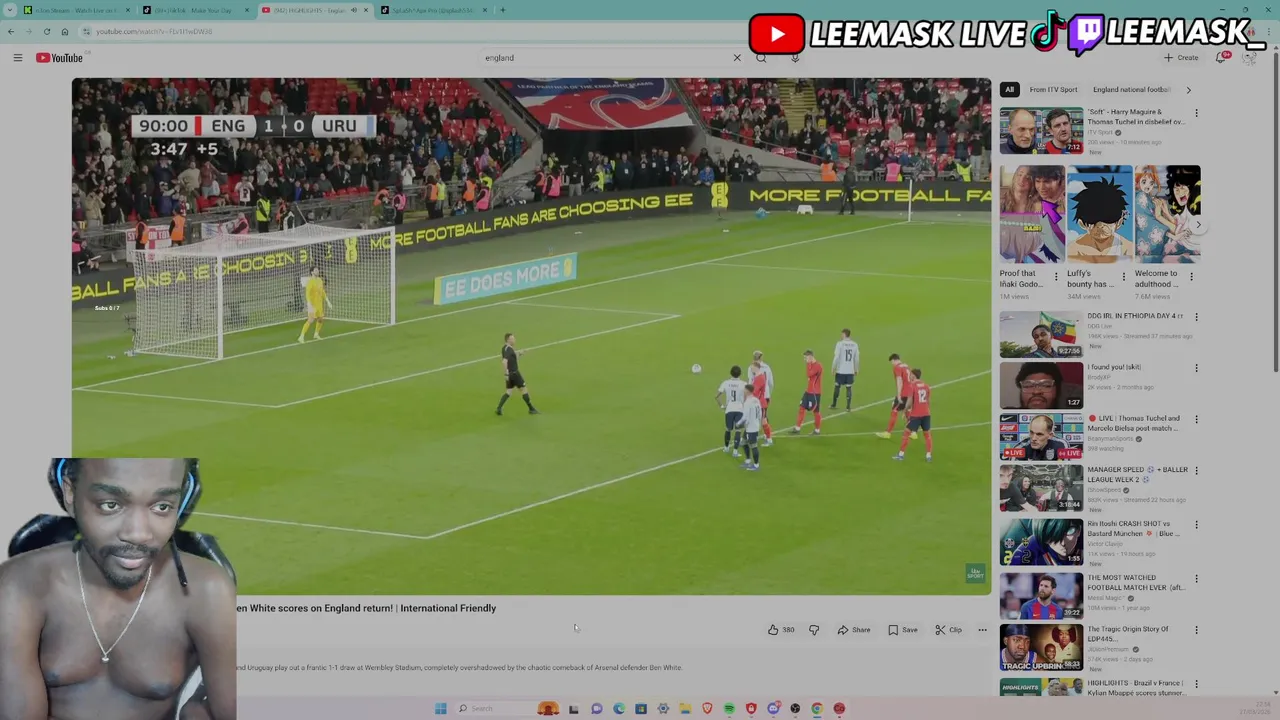Open options for Welcome to adulthood short
The image size is (1280, 720).
1191,277
